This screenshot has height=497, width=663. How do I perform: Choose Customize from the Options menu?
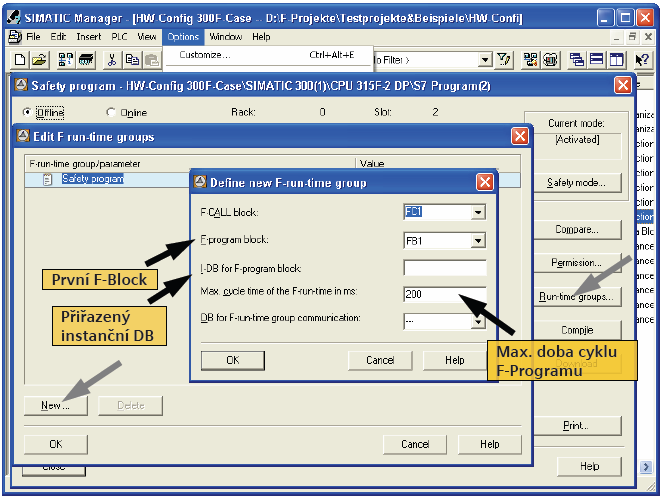click(x=268, y=55)
